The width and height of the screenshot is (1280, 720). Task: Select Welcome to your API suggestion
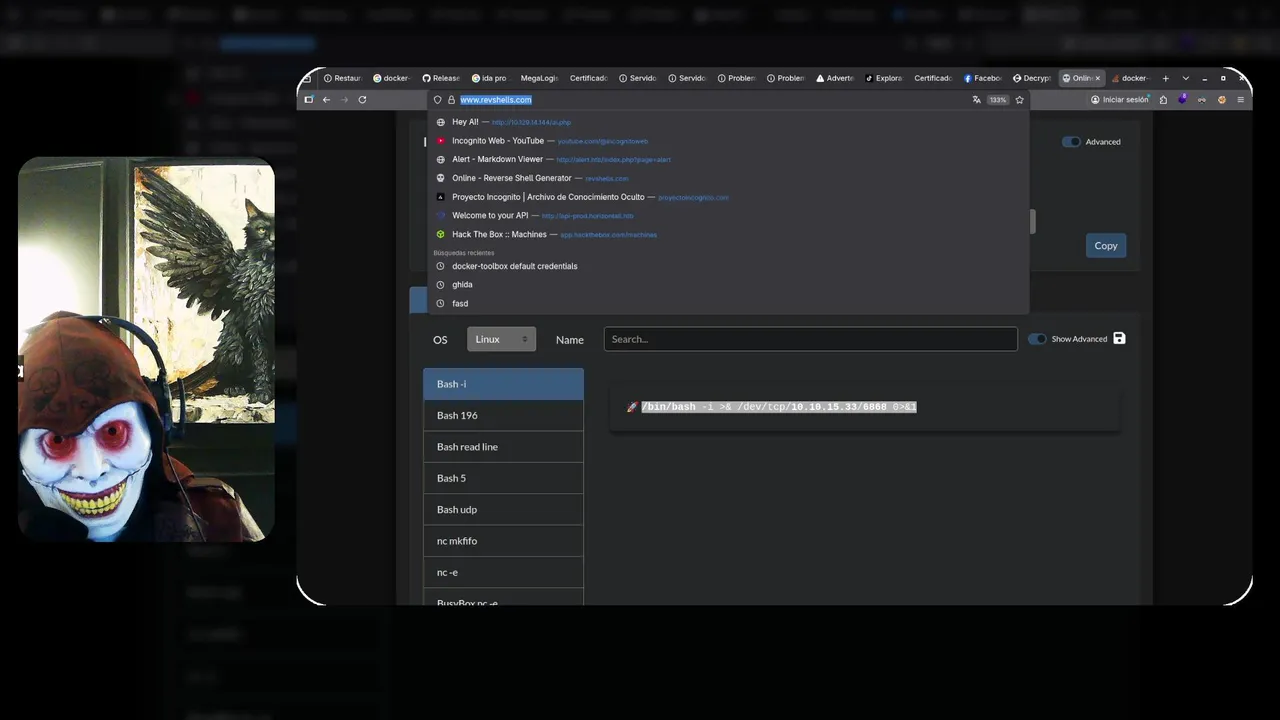coord(728,215)
